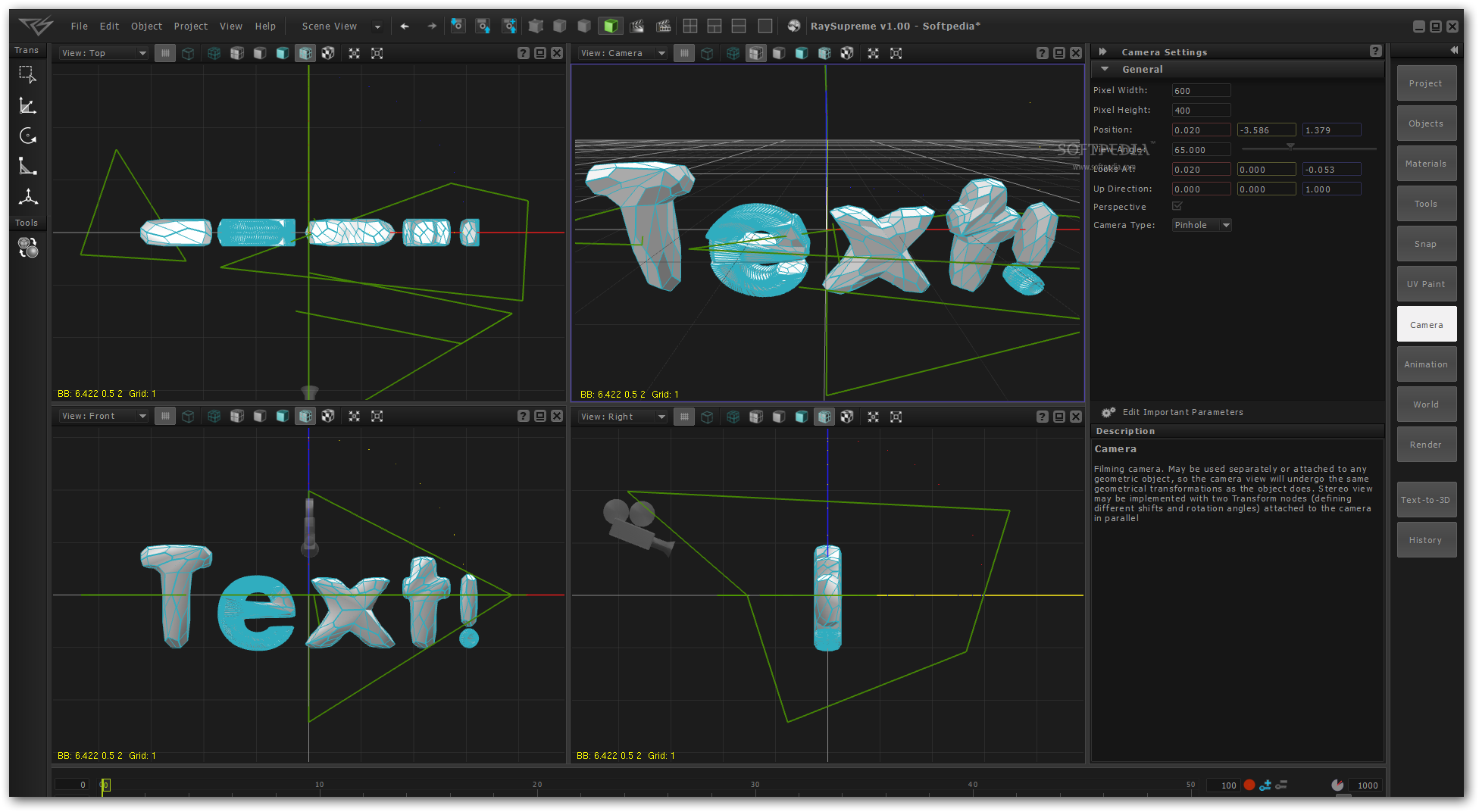Click the undo back arrow in toolbar
Screen dimensions: 1479x812
pyautogui.click(x=405, y=27)
